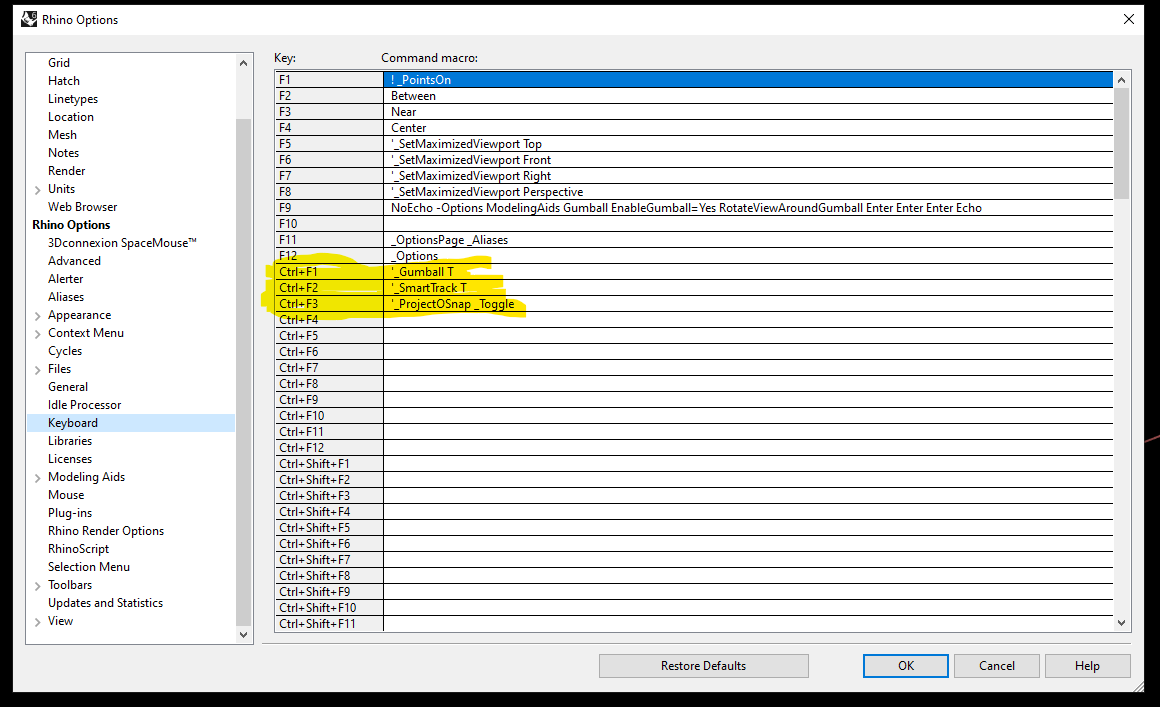Expand the Context Menu tree node

coord(38,334)
